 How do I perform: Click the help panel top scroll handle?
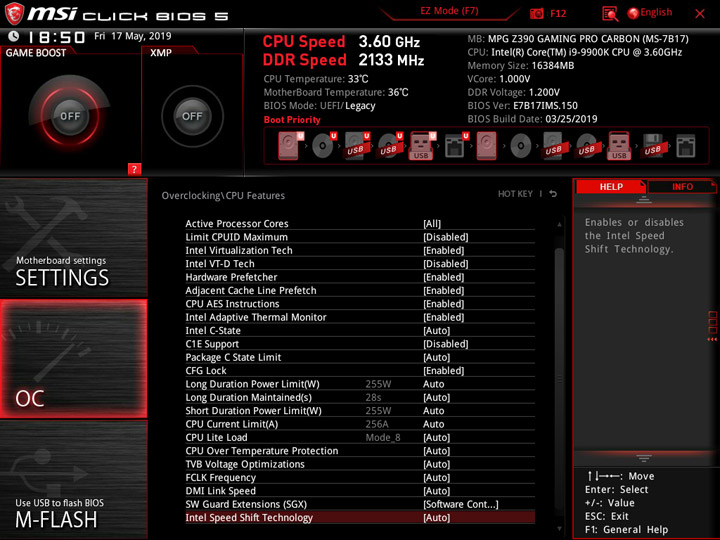pos(644,199)
